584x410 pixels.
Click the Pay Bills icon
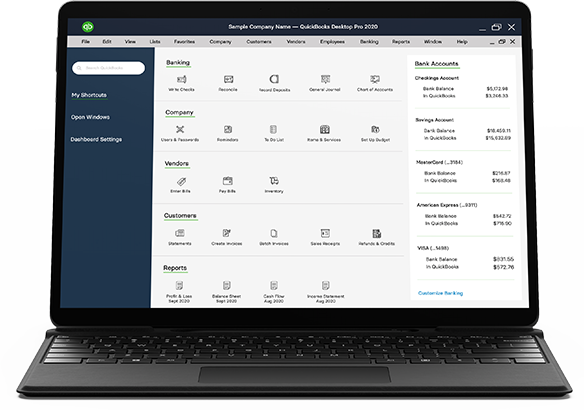tap(228, 181)
